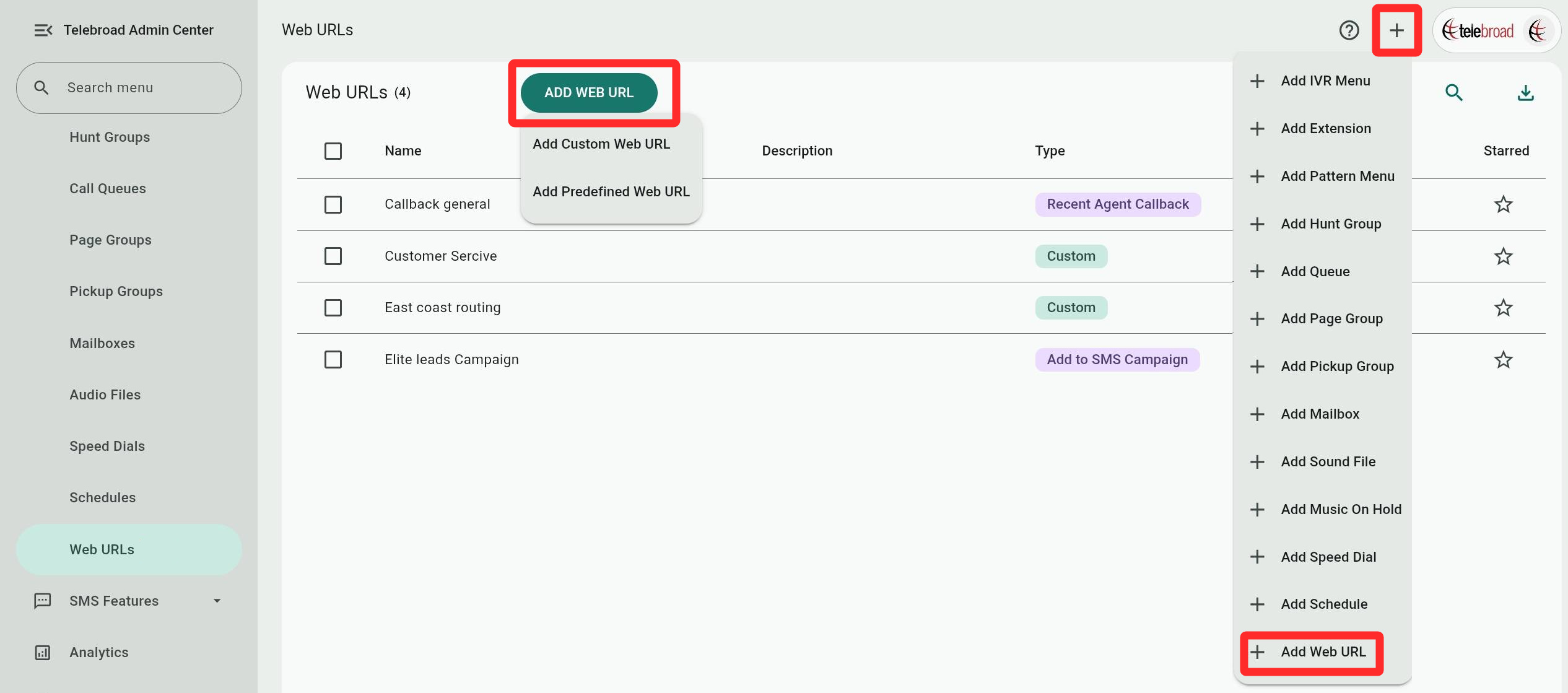Collapse the sidebar menu icon

click(43, 30)
